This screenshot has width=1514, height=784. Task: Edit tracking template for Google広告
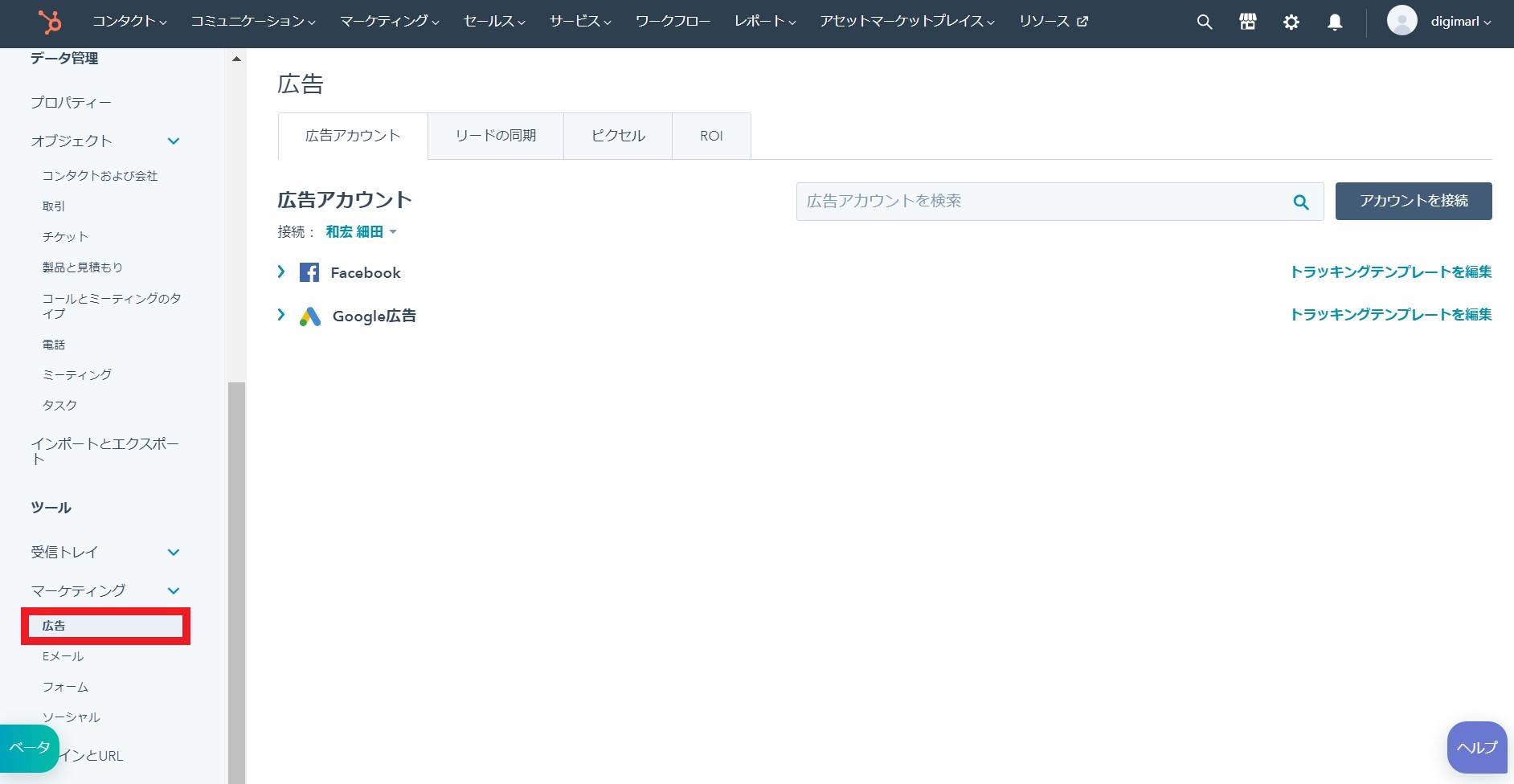point(1391,315)
